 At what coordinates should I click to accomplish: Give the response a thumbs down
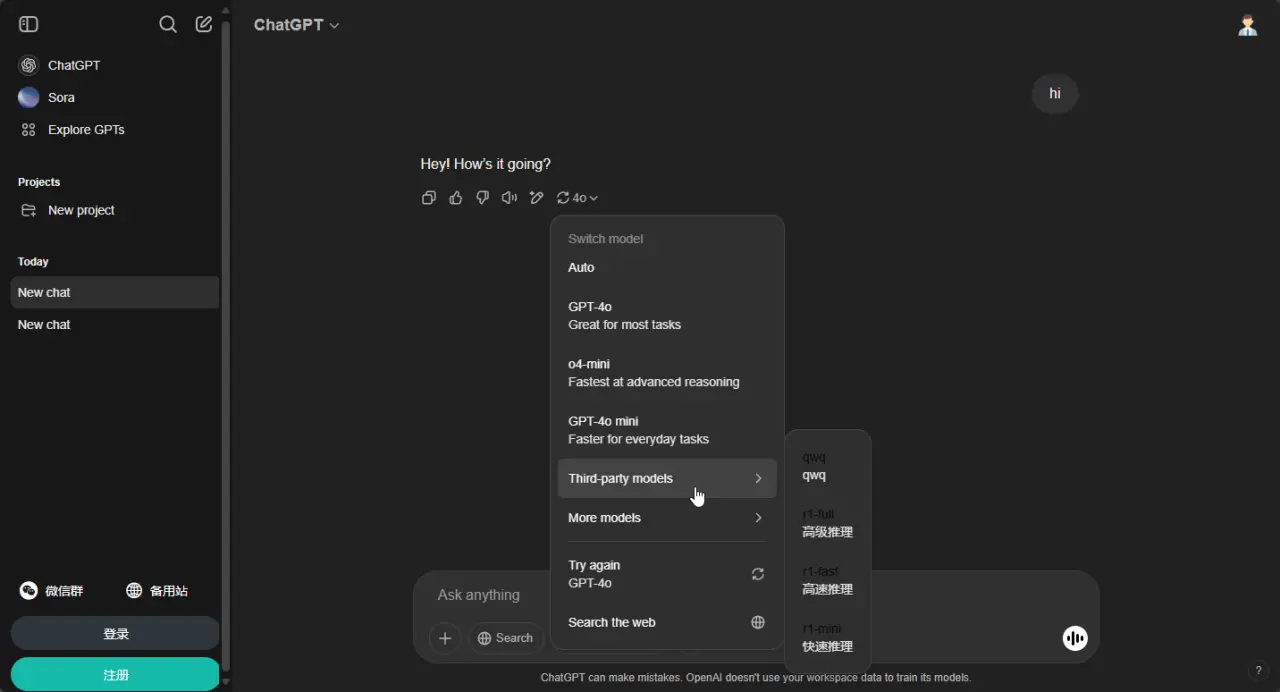point(483,198)
